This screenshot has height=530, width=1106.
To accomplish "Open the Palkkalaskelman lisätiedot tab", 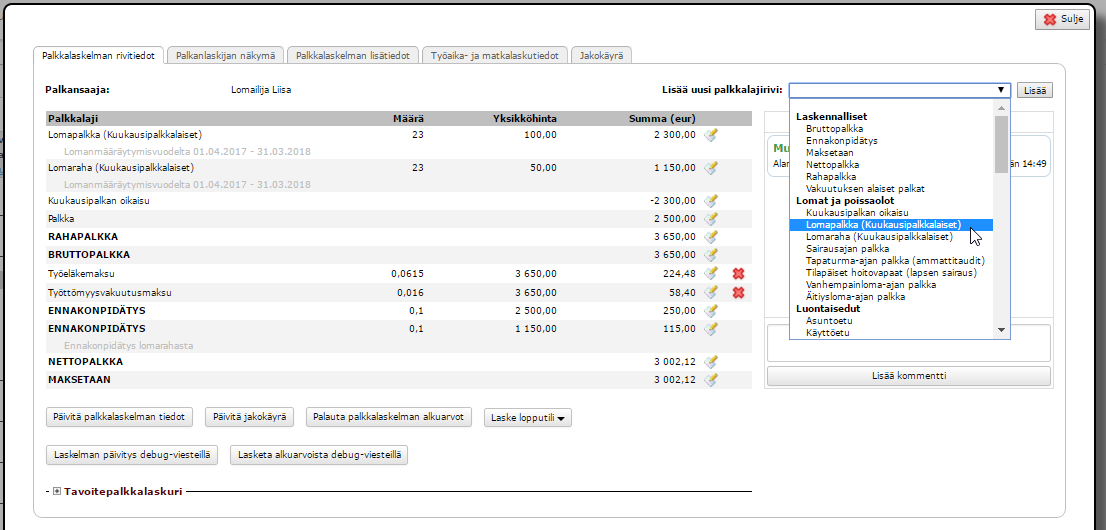I will [x=353, y=55].
